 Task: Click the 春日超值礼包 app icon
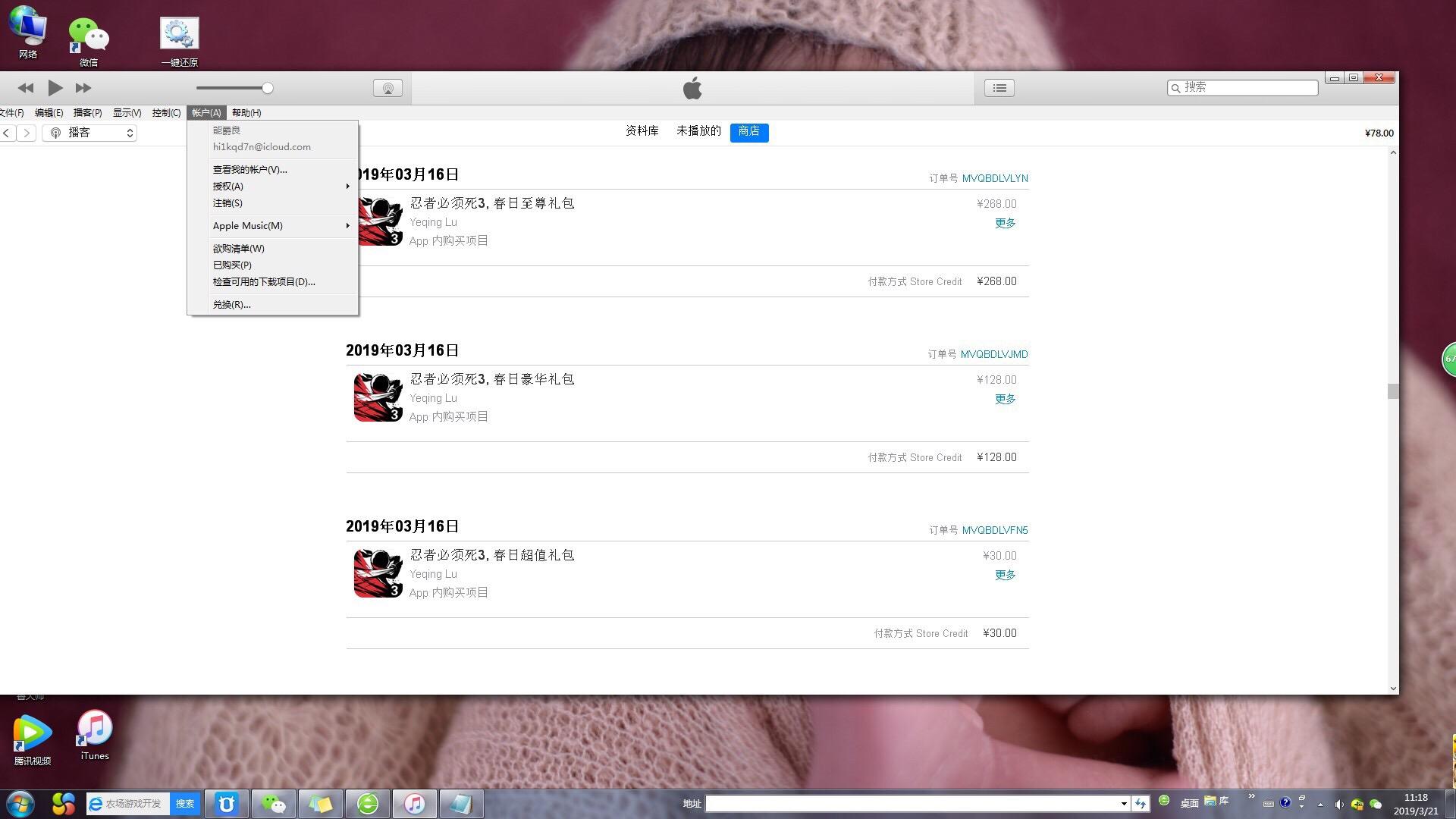click(x=378, y=573)
